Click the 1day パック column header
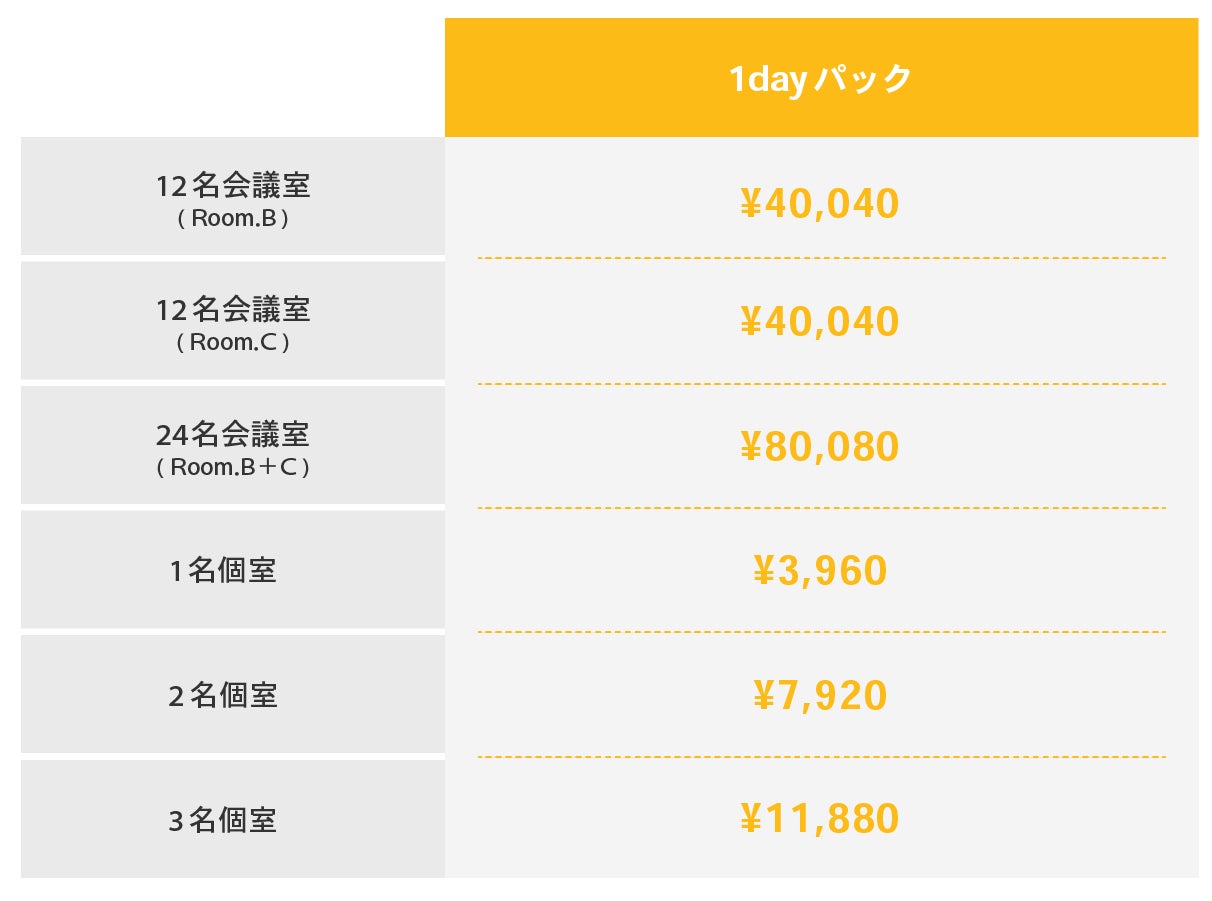 click(x=820, y=78)
